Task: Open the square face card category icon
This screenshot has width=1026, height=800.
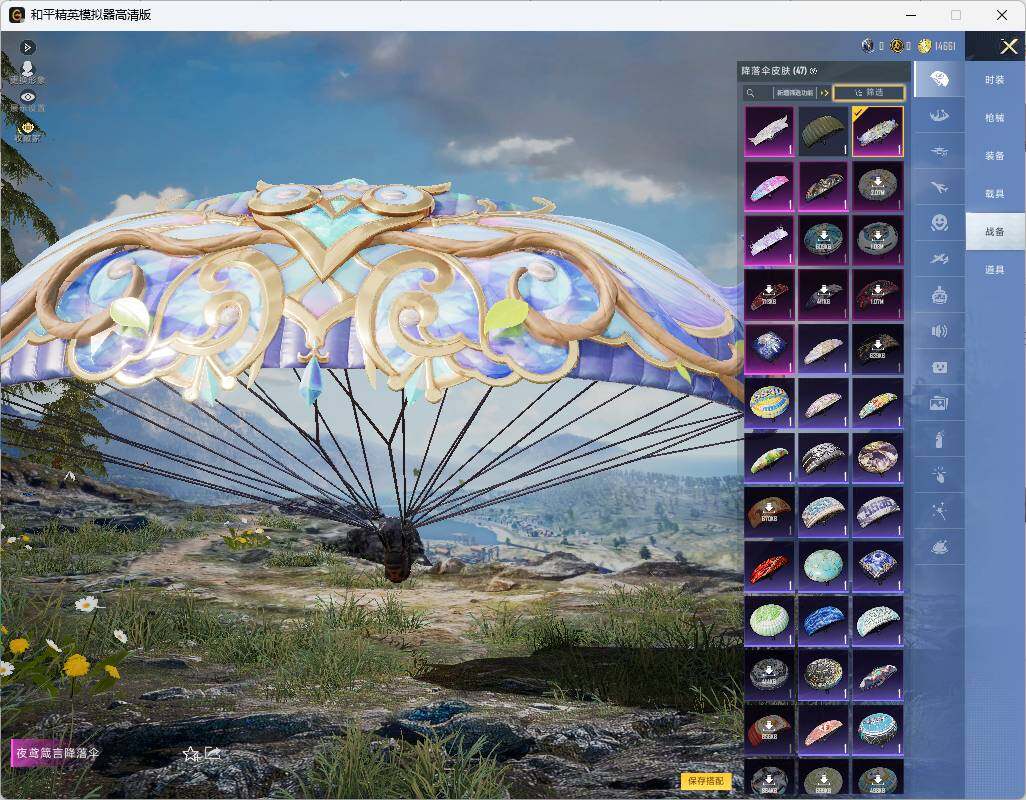Action: [939, 368]
